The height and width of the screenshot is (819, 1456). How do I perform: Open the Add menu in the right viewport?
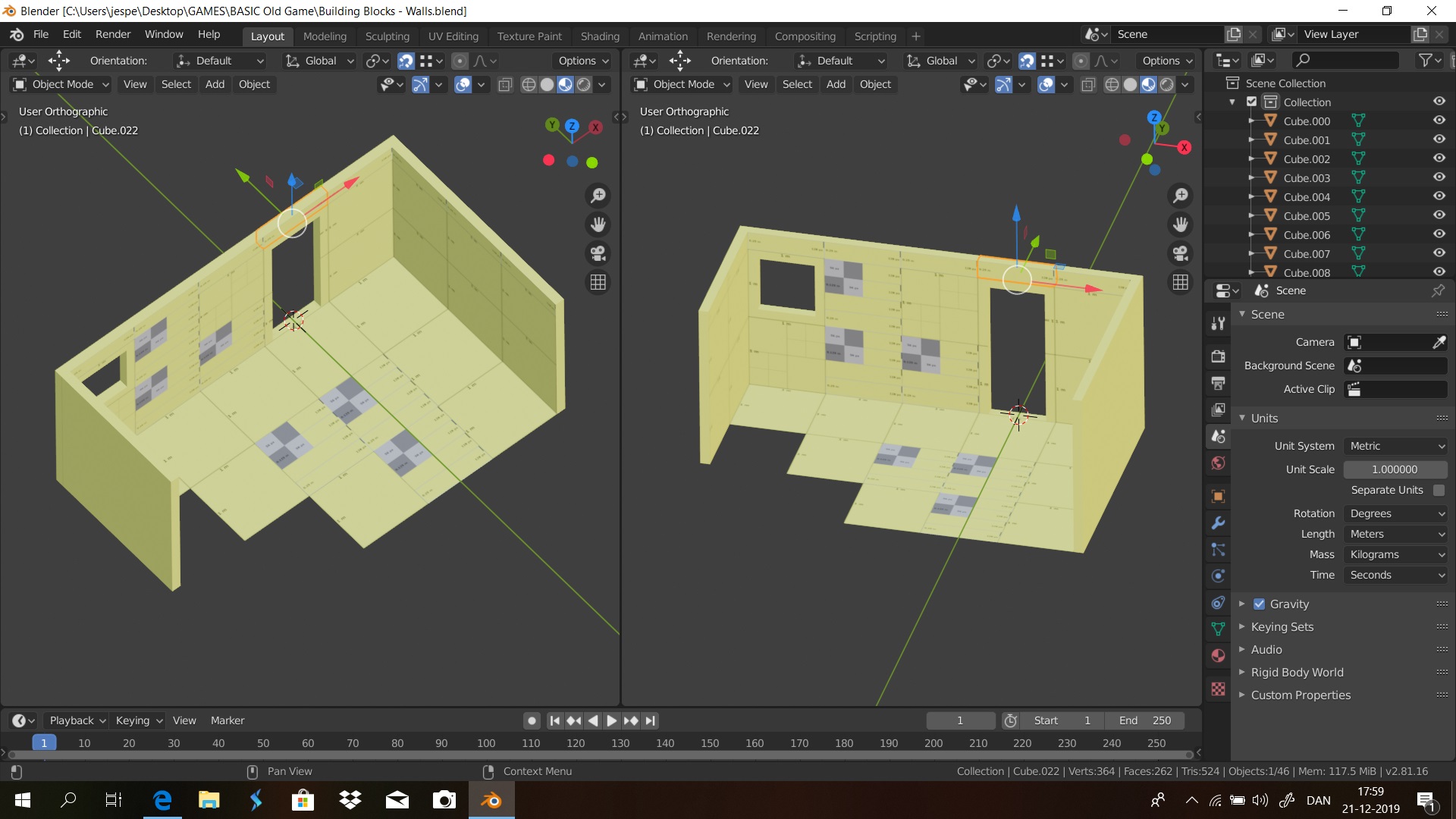tap(836, 84)
